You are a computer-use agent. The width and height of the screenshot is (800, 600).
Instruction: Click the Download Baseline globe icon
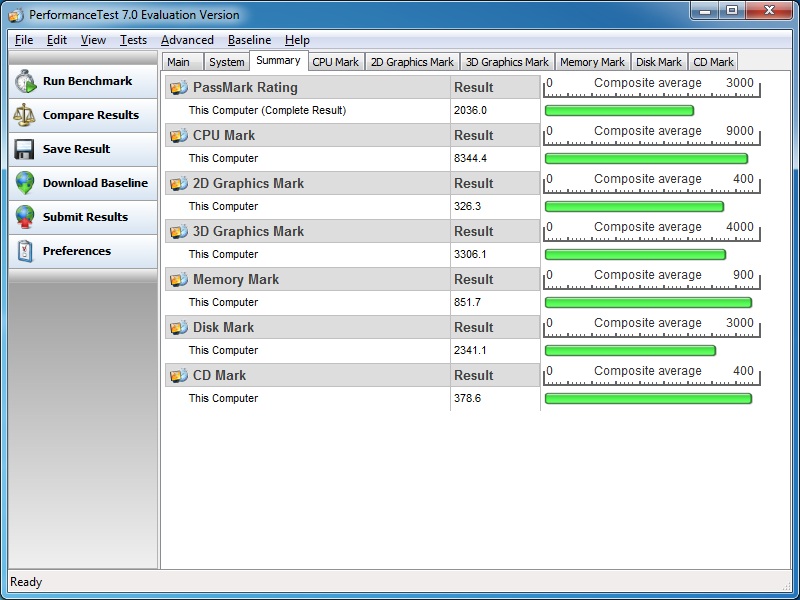point(24,183)
